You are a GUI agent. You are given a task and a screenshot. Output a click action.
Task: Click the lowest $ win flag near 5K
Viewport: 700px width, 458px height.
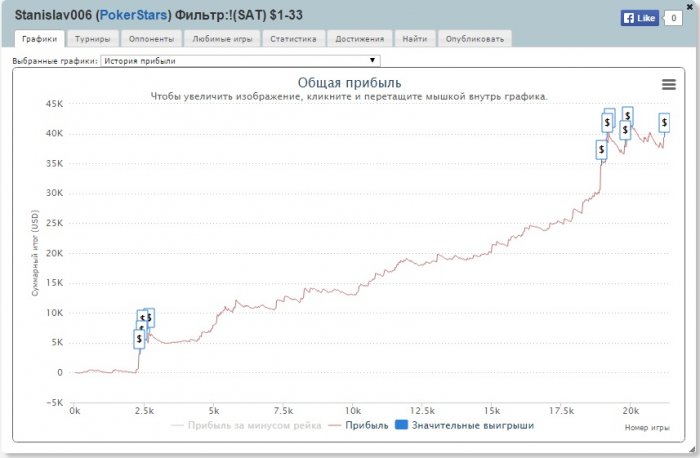pyautogui.click(x=139, y=339)
